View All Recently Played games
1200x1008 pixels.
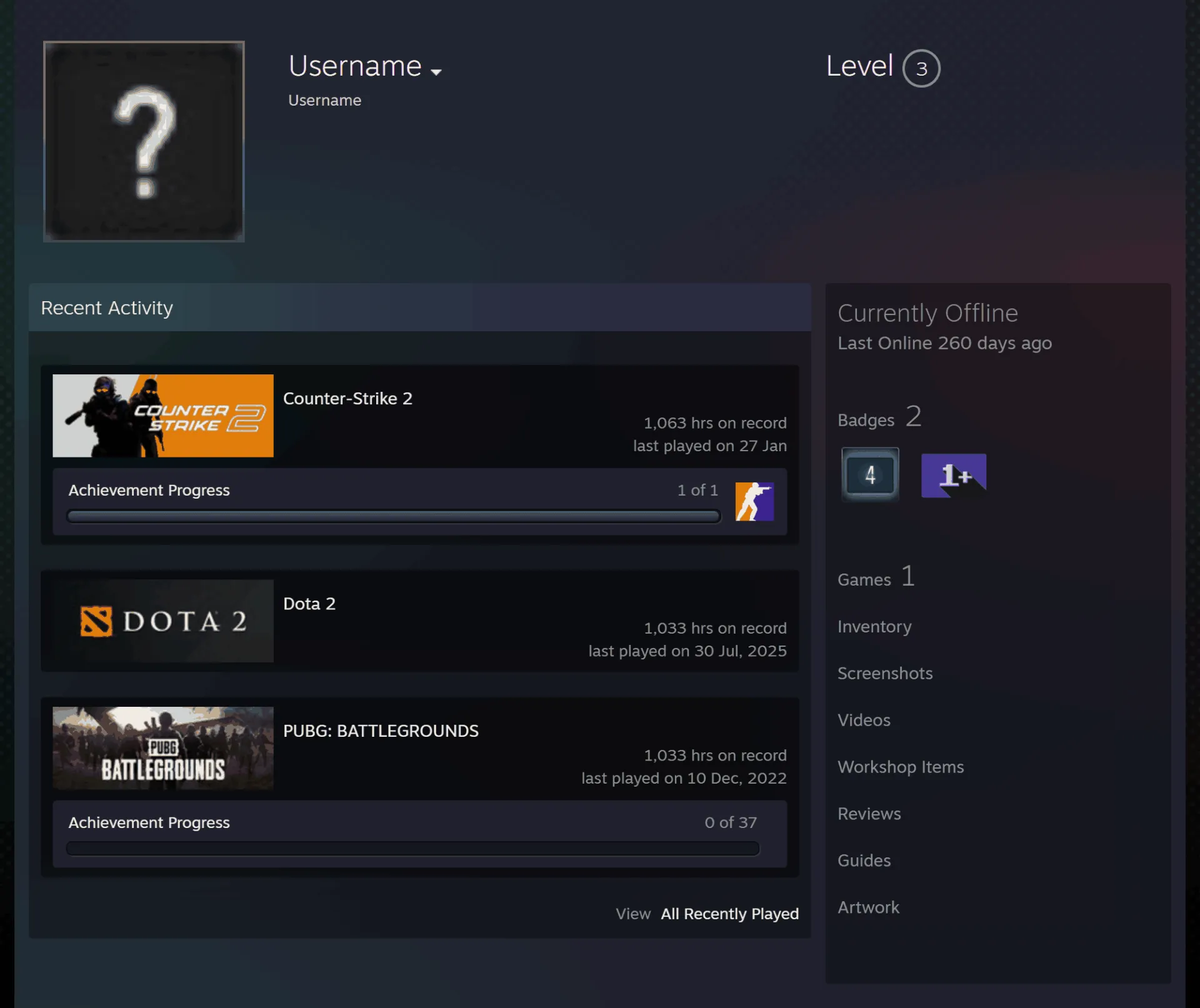[x=730, y=914]
